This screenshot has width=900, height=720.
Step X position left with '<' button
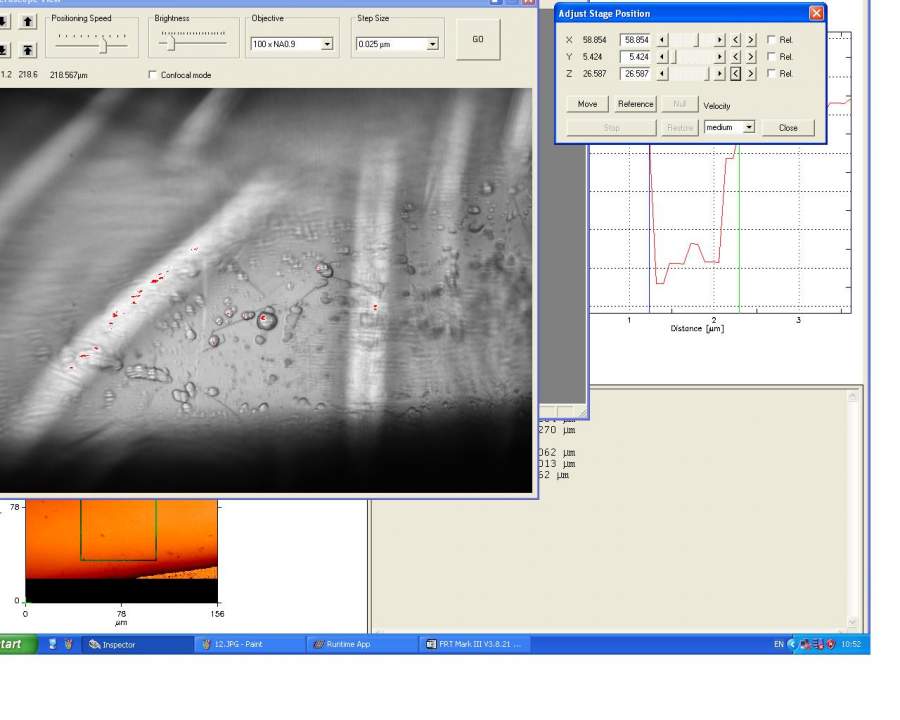coord(736,40)
